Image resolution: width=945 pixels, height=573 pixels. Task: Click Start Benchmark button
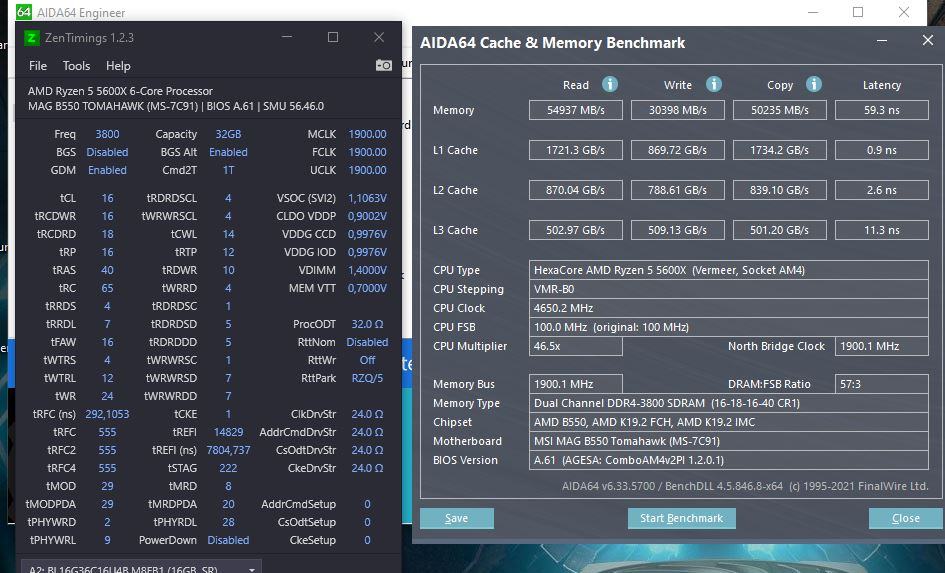[x=682, y=518]
